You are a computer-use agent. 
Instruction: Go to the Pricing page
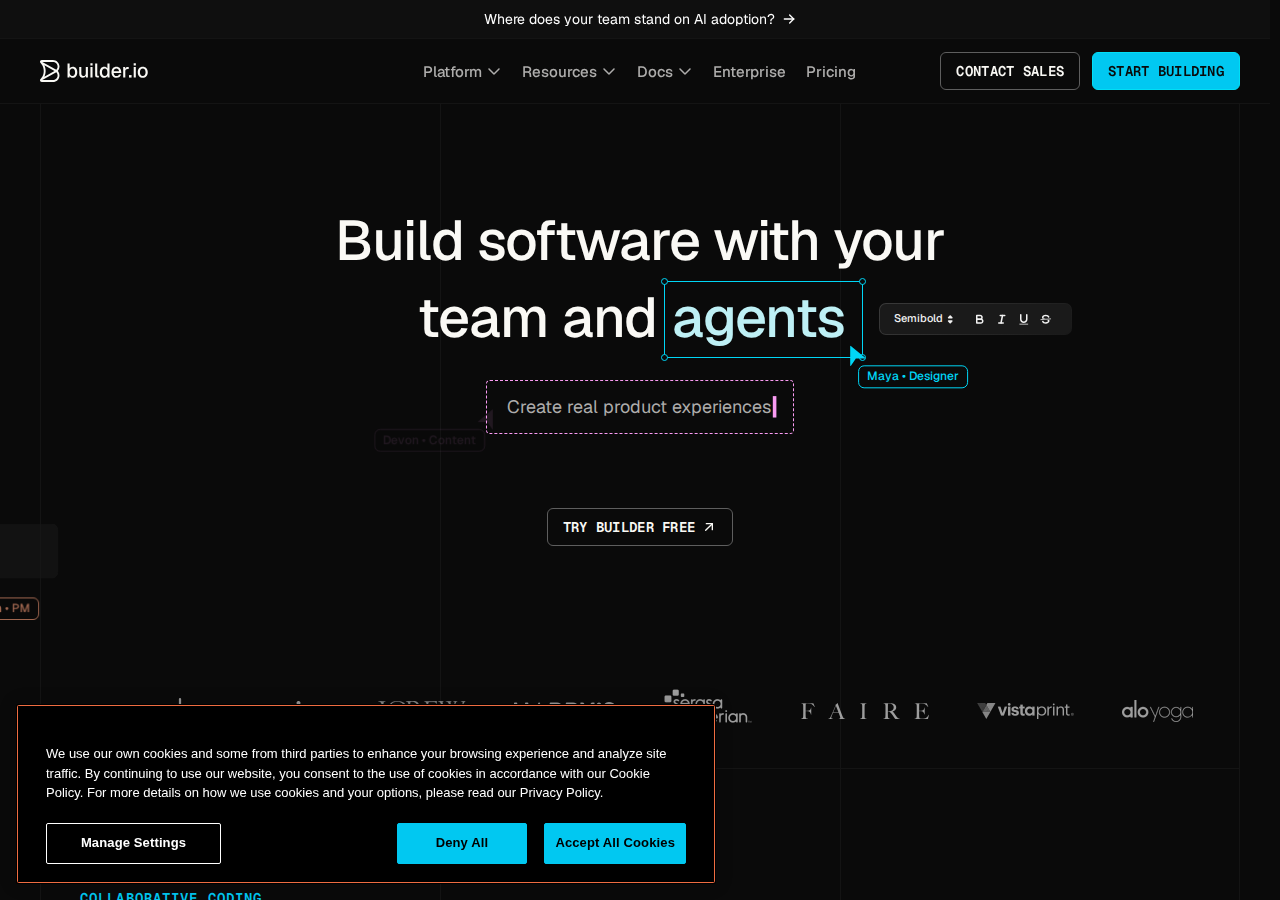831,72
